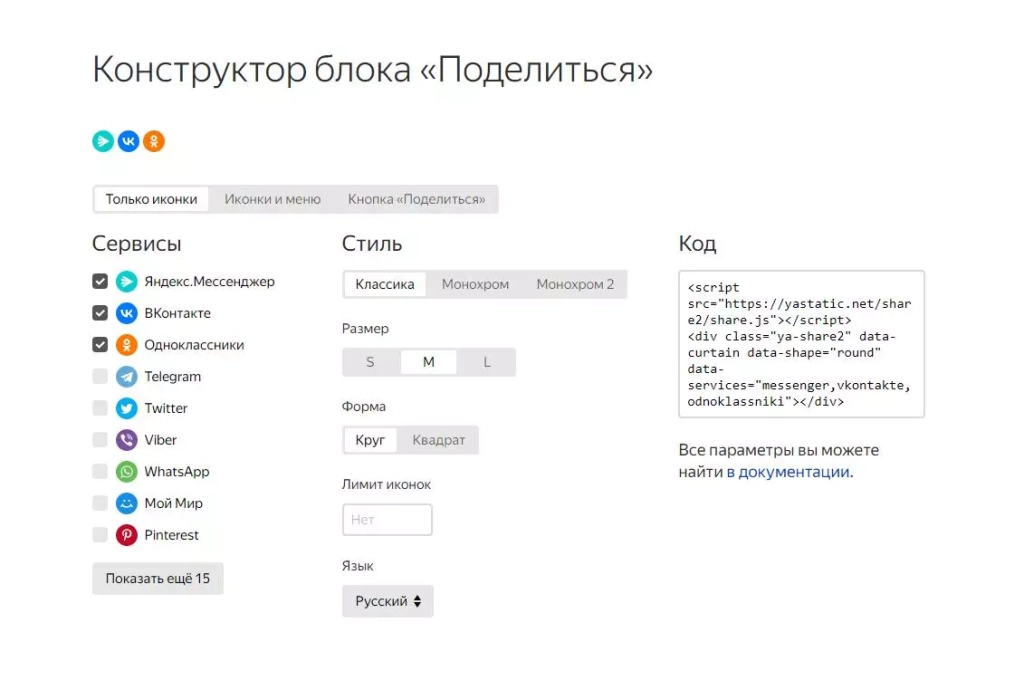Click the Код section heading
1024x680 pixels.
coord(697,244)
